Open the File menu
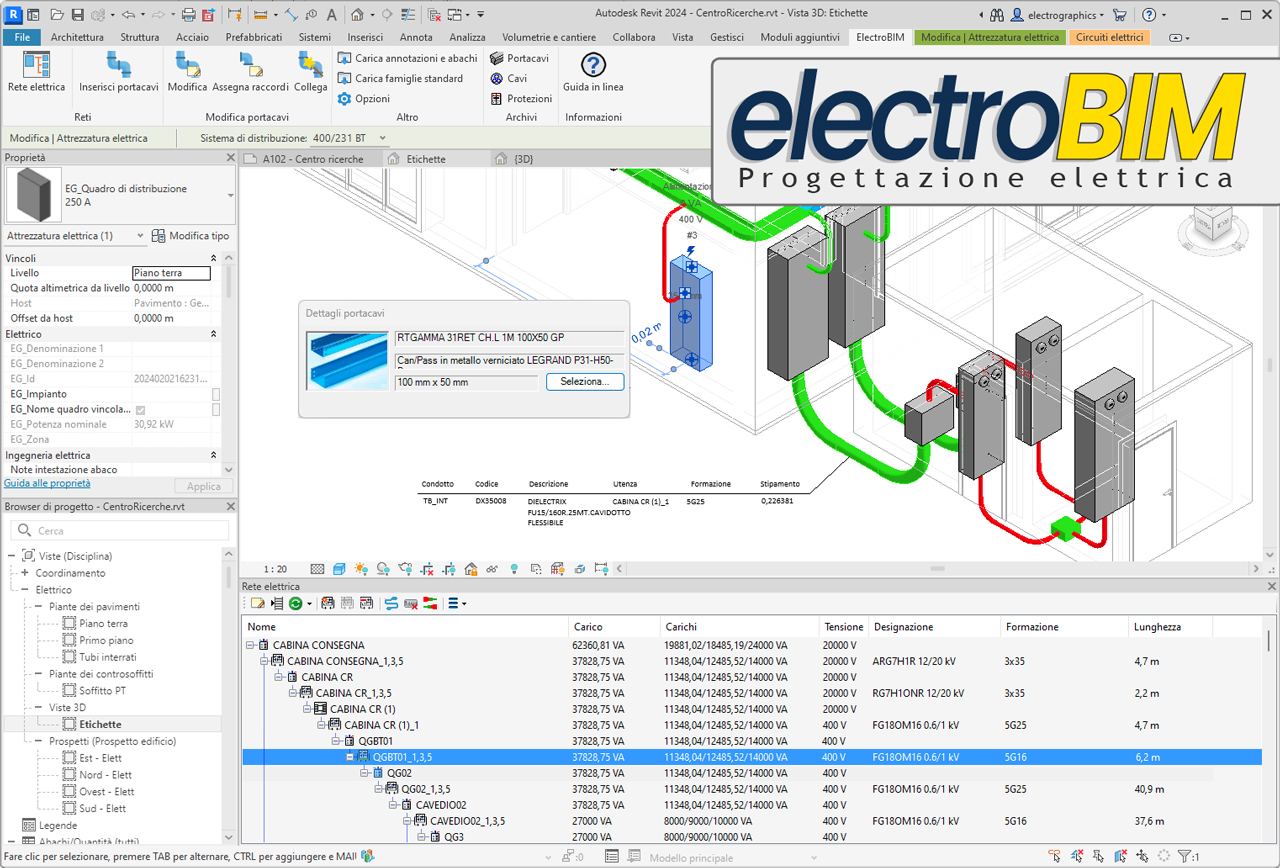The height and width of the screenshot is (868, 1280). coord(21,37)
